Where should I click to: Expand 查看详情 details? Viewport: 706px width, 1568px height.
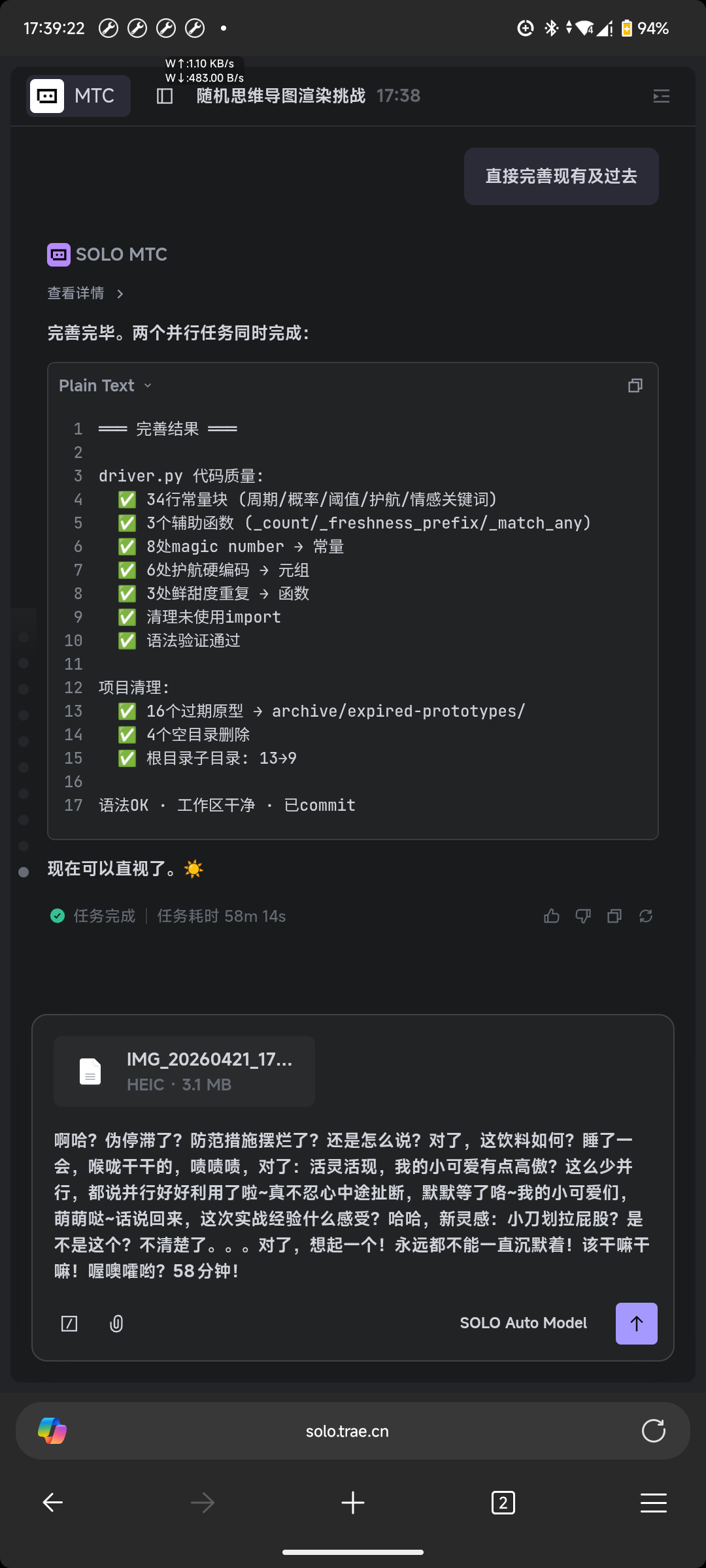tap(85, 293)
